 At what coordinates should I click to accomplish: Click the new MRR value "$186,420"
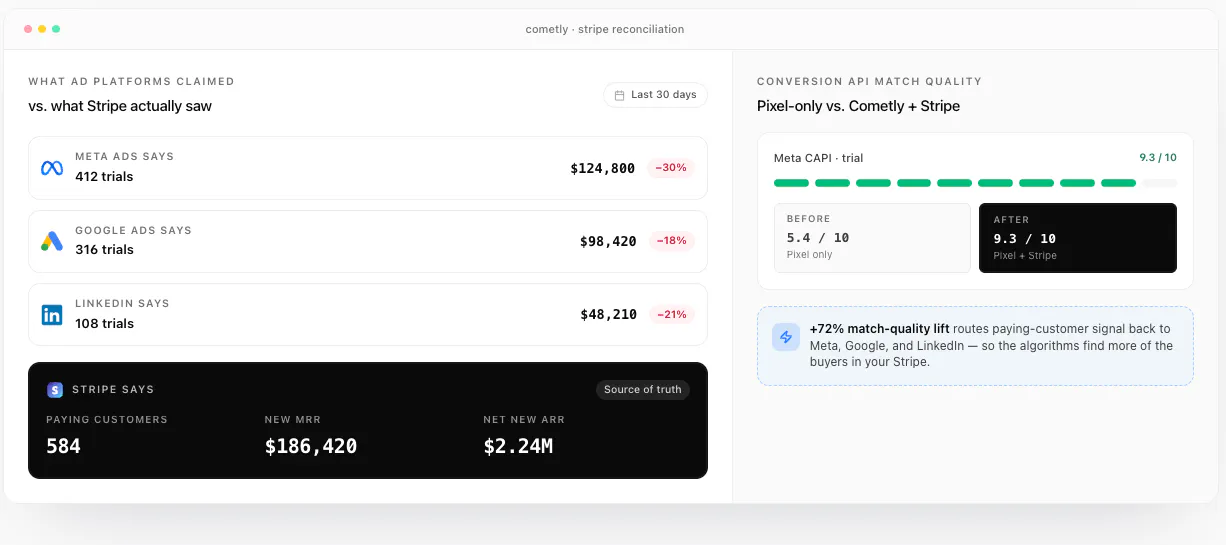311,446
